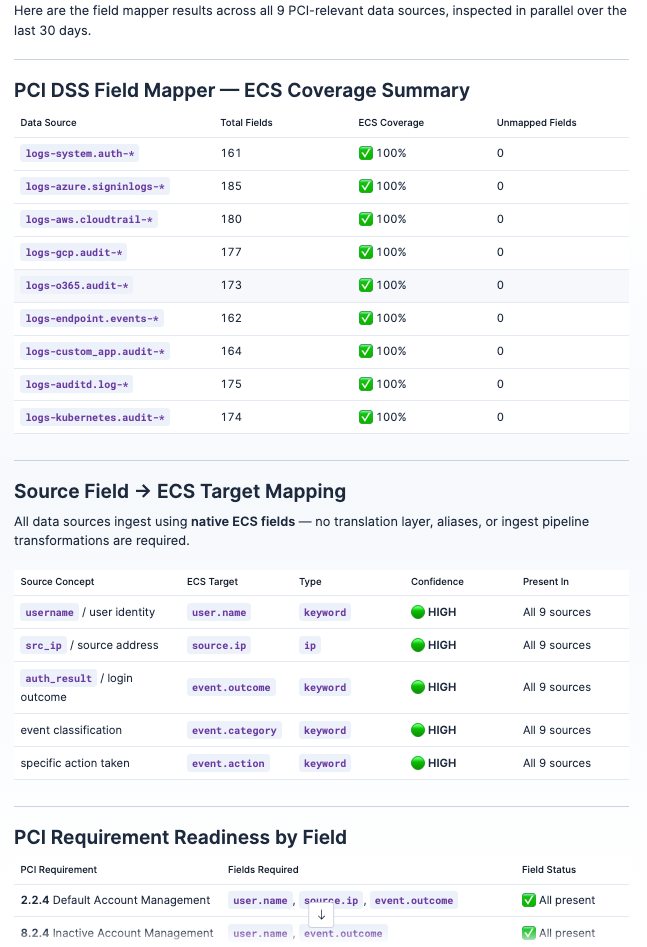Screen dimensions: 647x947
Task: Click total fields value 180
Action: 231,219
